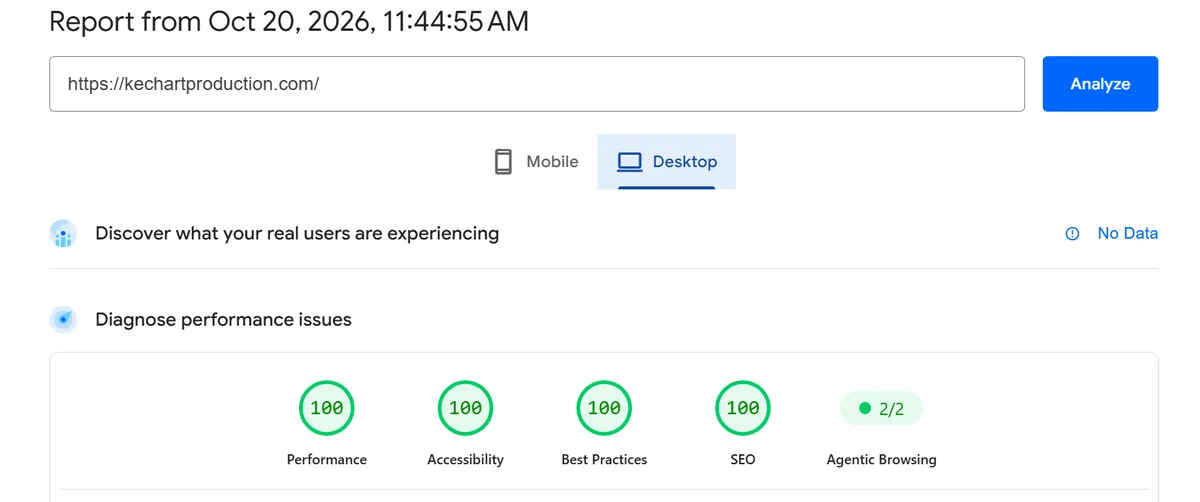
Task: Click the Diagnose performance issues icon
Action: coord(63,320)
